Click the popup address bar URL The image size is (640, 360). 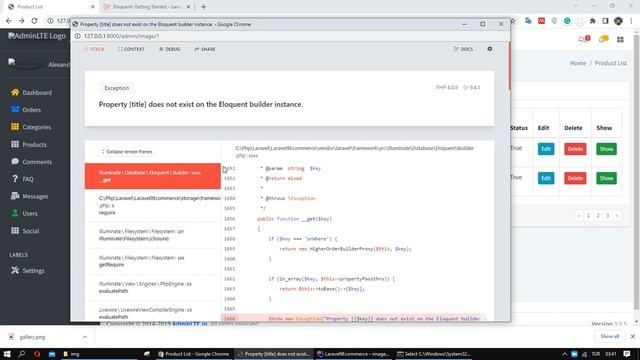(x=122, y=36)
